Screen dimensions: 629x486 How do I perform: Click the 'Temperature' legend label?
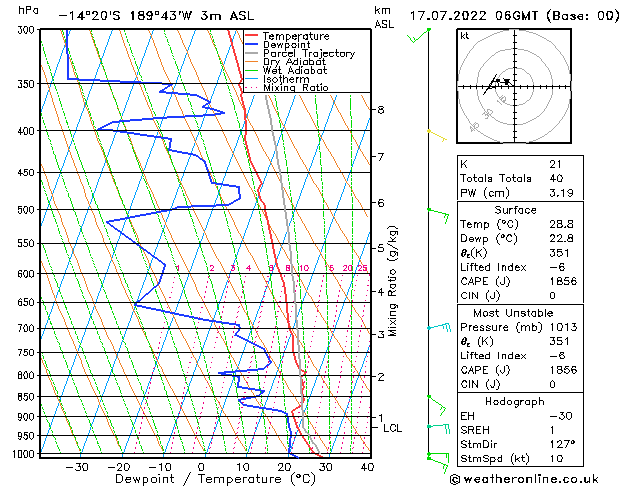[296, 36]
